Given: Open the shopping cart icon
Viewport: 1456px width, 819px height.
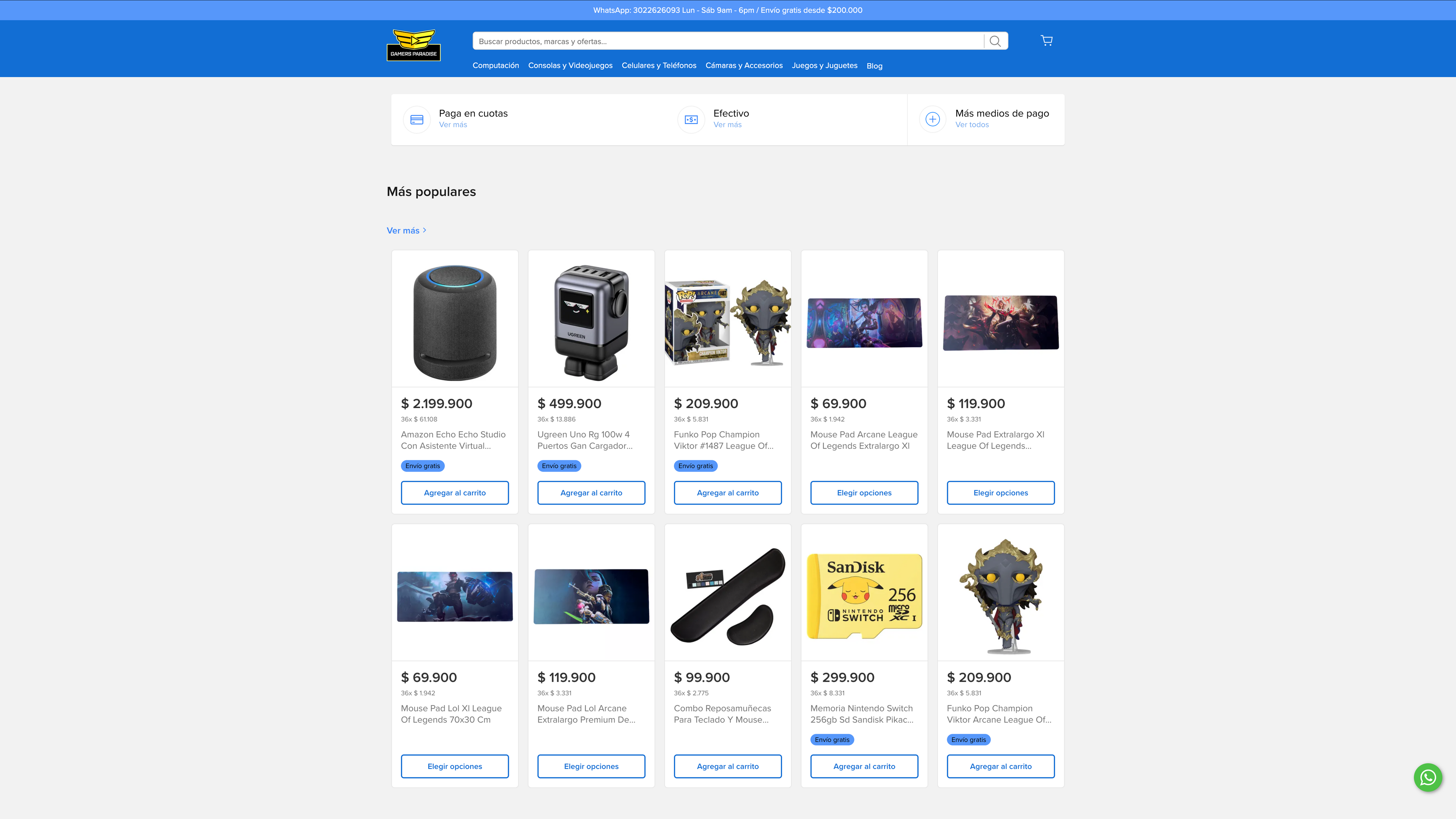Looking at the screenshot, I should 1046,41.
